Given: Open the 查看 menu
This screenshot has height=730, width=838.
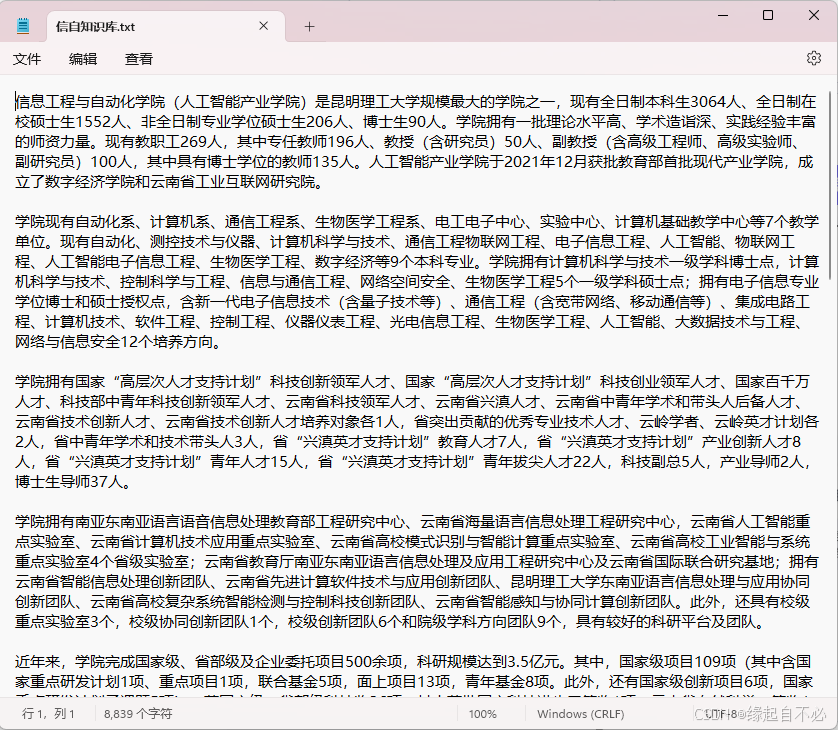Looking at the screenshot, I should (139, 59).
